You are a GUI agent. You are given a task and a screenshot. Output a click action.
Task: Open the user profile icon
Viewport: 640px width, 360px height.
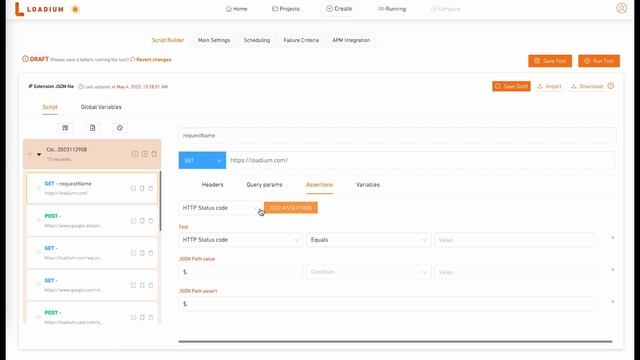(x=621, y=8)
